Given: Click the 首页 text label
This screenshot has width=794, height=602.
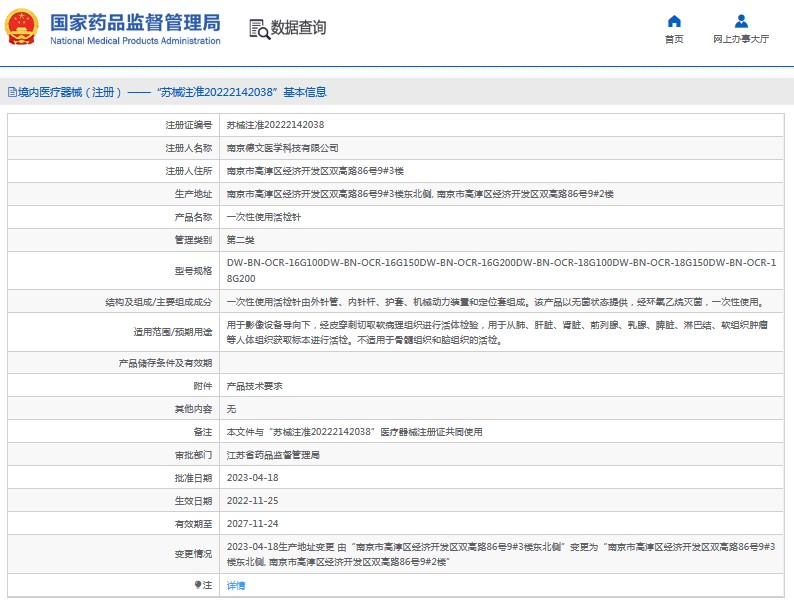Looking at the screenshot, I should [674, 40].
